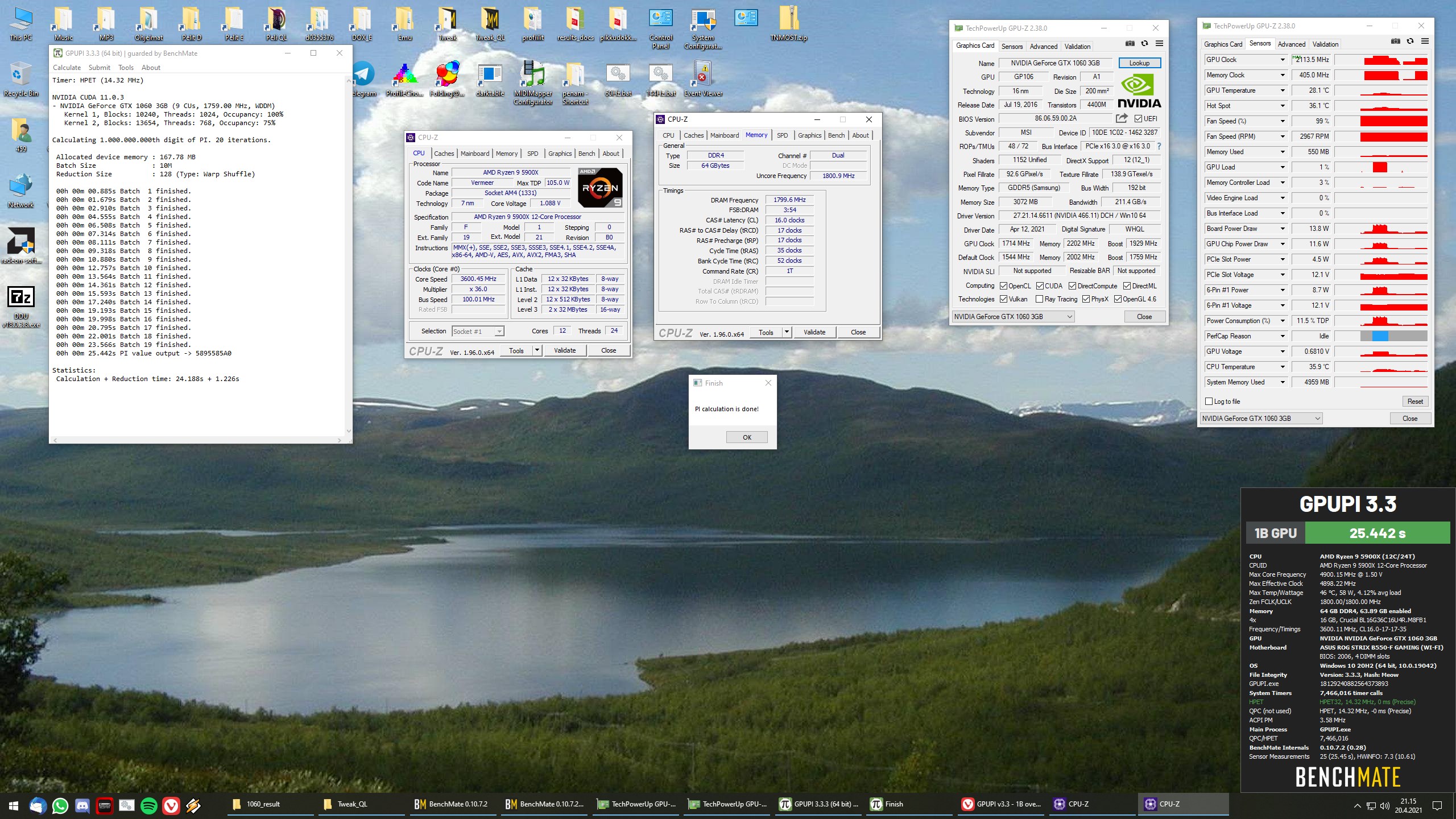Viewport: 1456px width, 819px height.
Task: Open the TNMOST.zip archive icon
Action: (788, 24)
